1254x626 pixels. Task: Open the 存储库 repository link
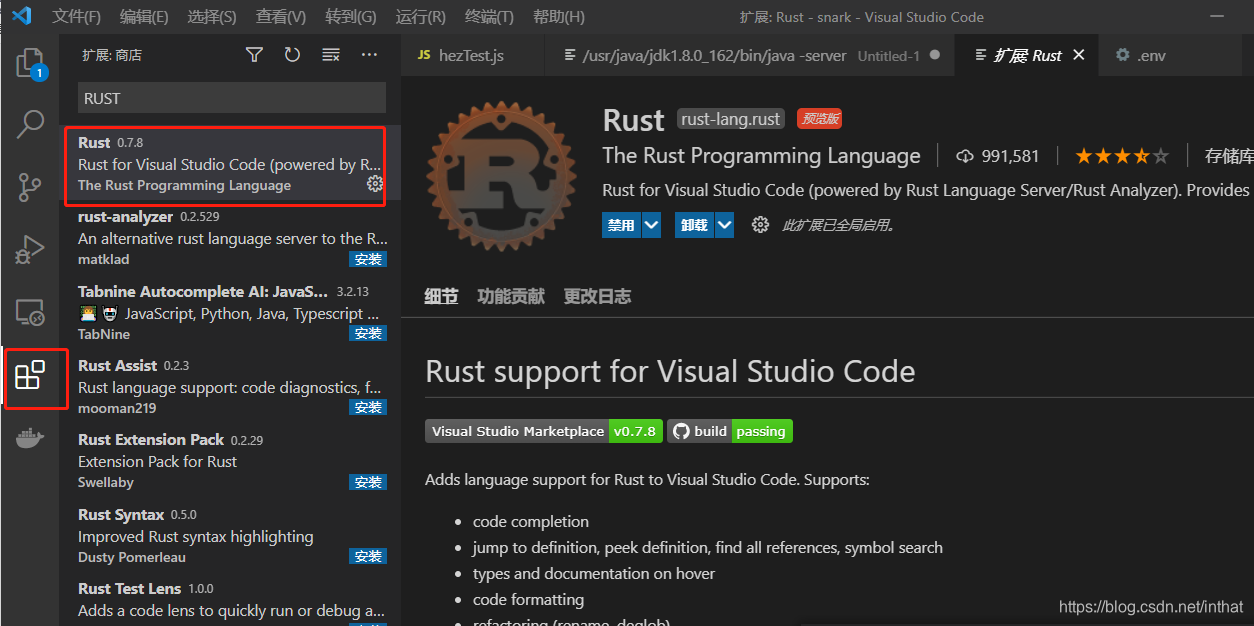(x=1229, y=155)
